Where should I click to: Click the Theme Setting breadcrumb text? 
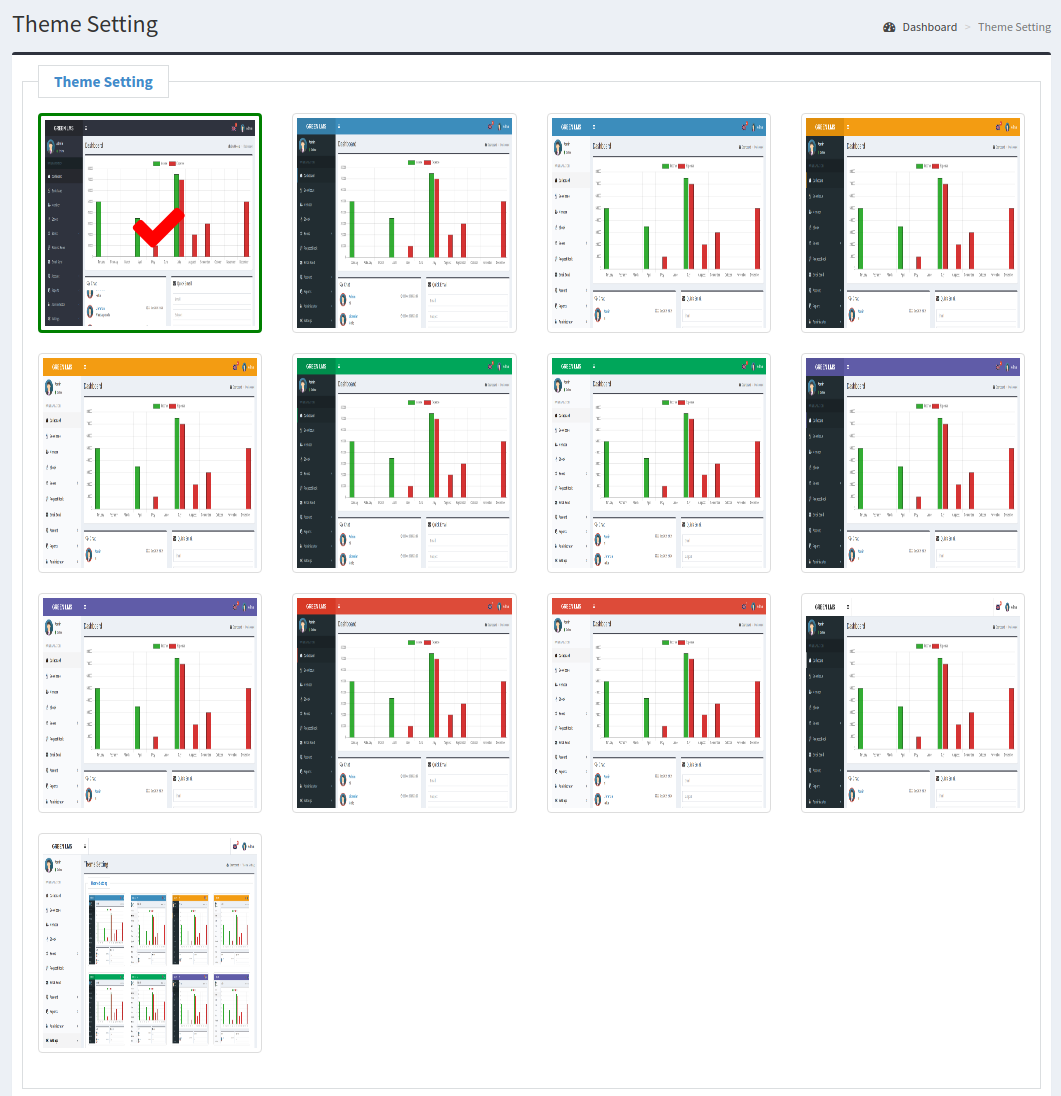click(x=1014, y=27)
